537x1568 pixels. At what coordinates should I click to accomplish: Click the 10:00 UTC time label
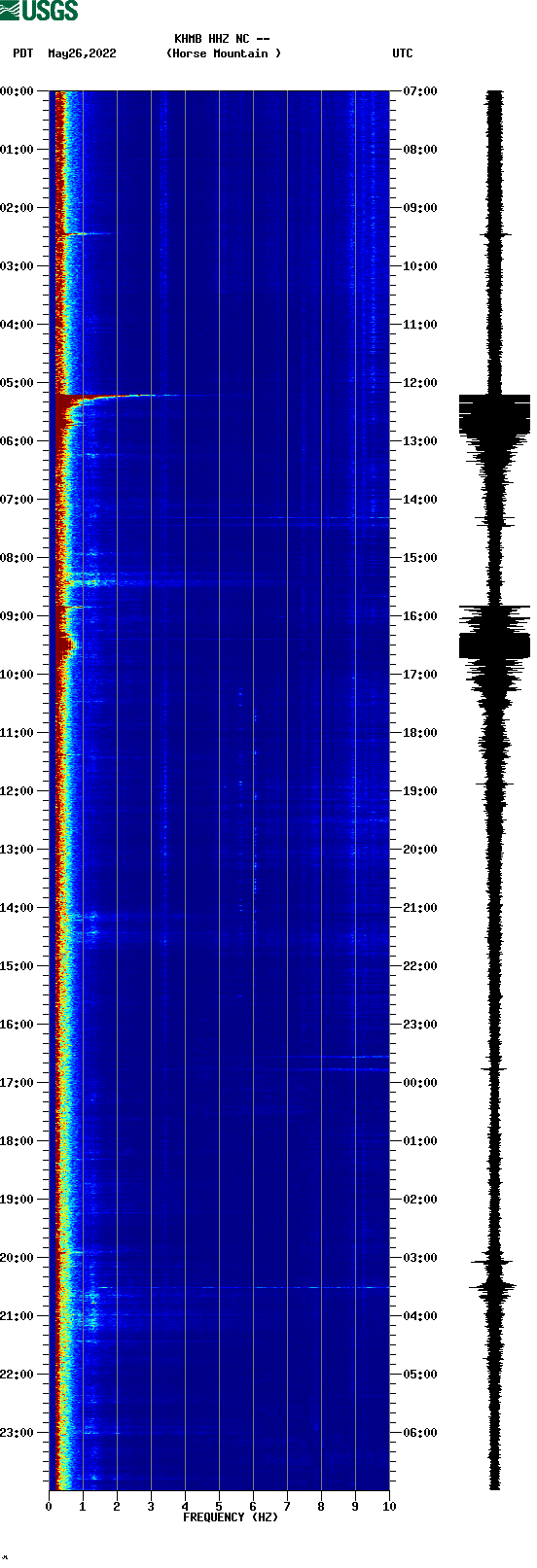click(420, 266)
